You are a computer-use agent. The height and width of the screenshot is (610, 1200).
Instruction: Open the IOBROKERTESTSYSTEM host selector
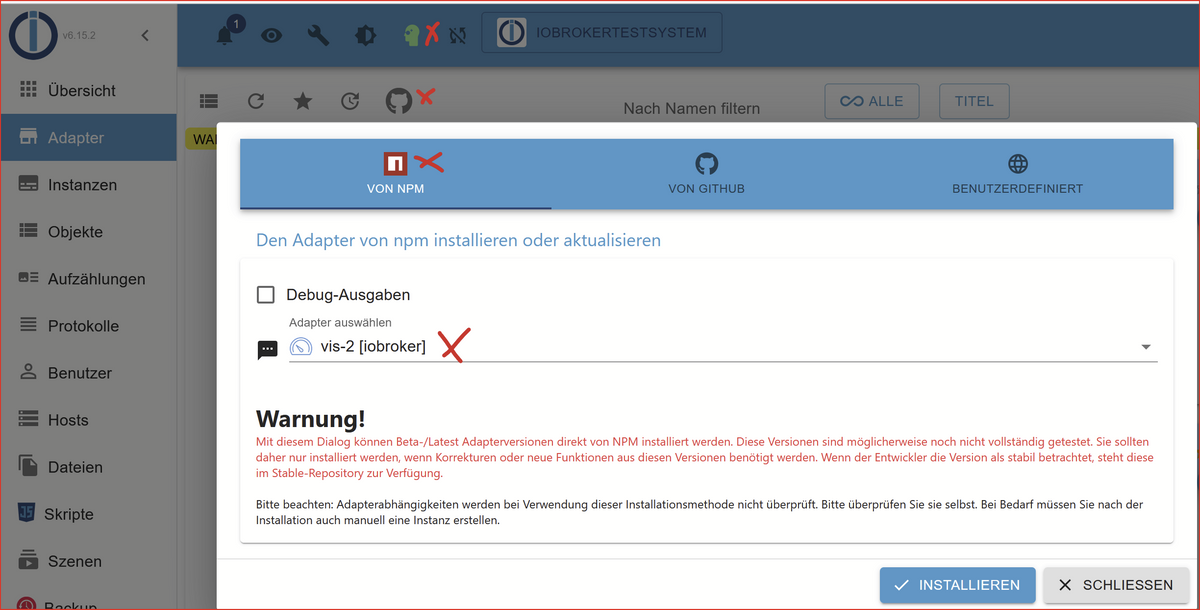click(x=602, y=32)
